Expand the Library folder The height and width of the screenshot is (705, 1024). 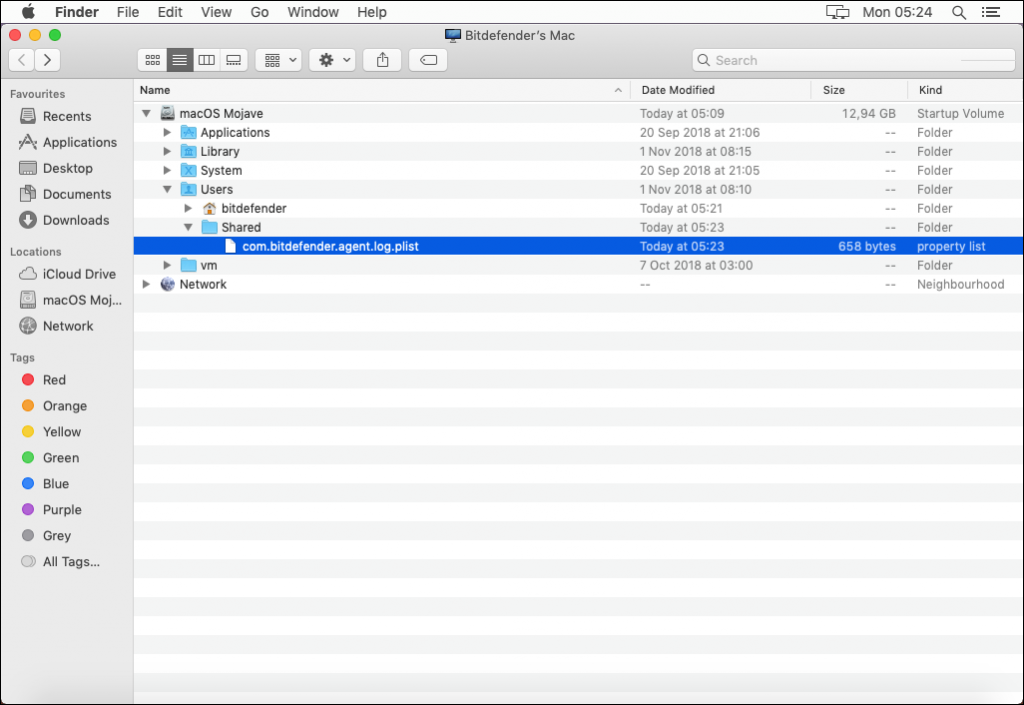click(x=167, y=151)
